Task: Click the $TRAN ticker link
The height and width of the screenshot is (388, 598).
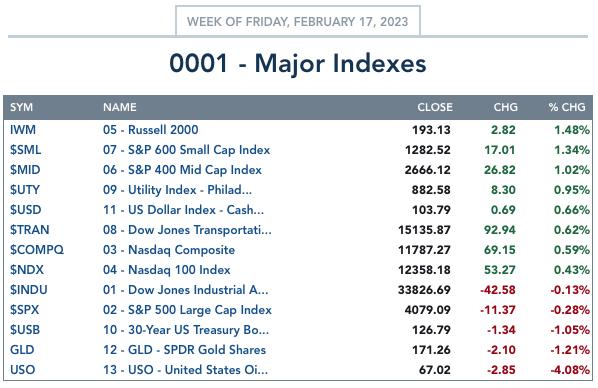Action: 30,230
